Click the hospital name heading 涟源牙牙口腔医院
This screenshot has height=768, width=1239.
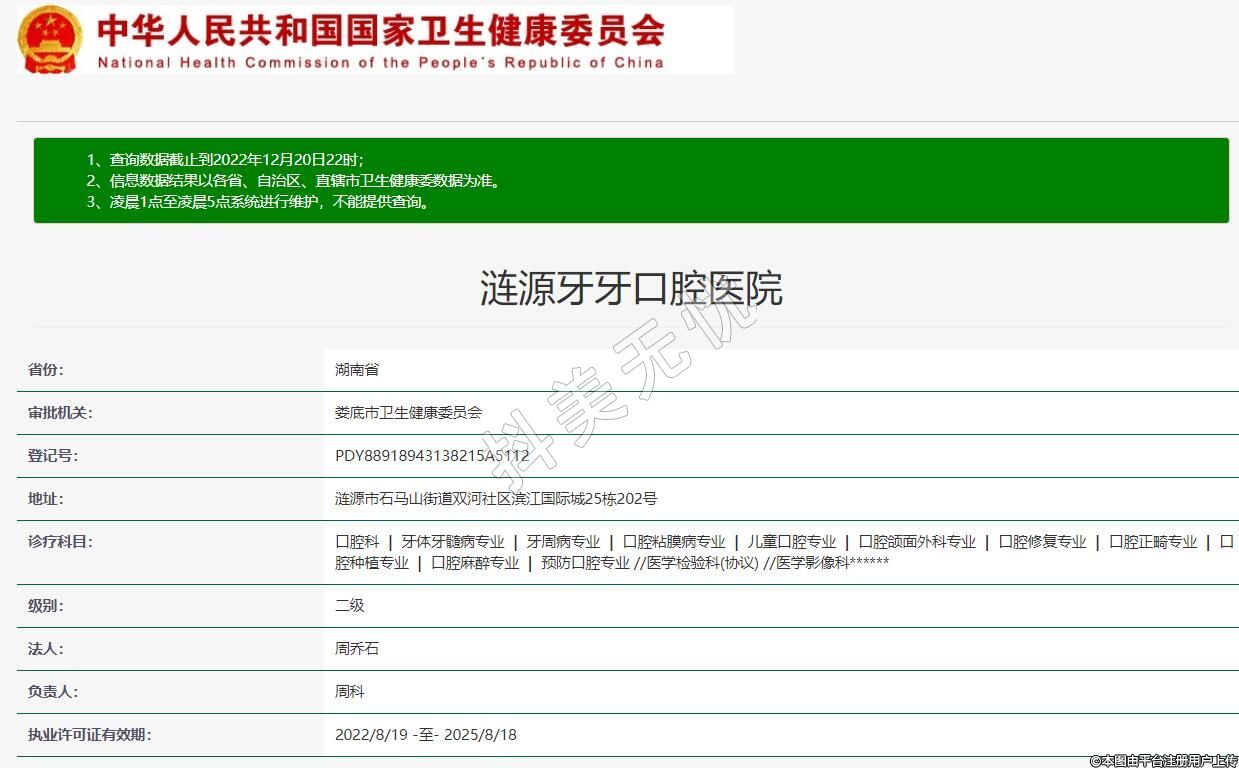(631, 289)
